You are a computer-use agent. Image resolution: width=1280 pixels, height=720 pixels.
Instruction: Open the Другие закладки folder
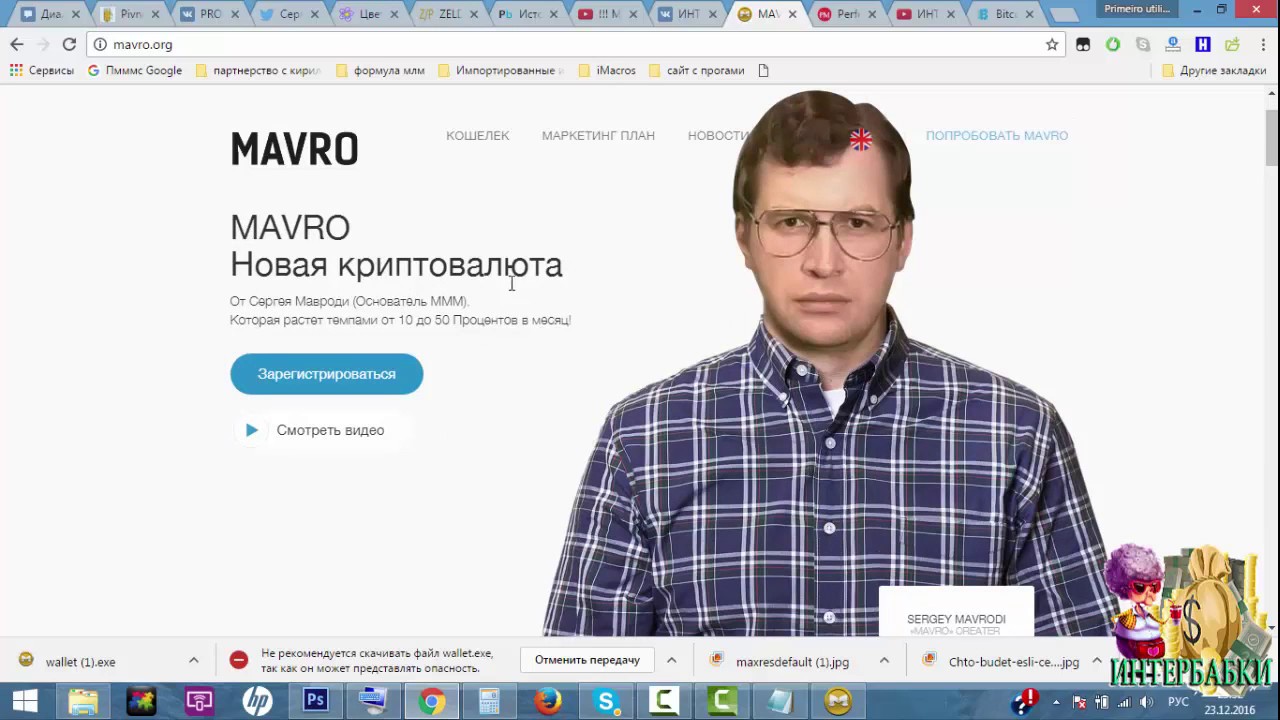pos(1214,70)
